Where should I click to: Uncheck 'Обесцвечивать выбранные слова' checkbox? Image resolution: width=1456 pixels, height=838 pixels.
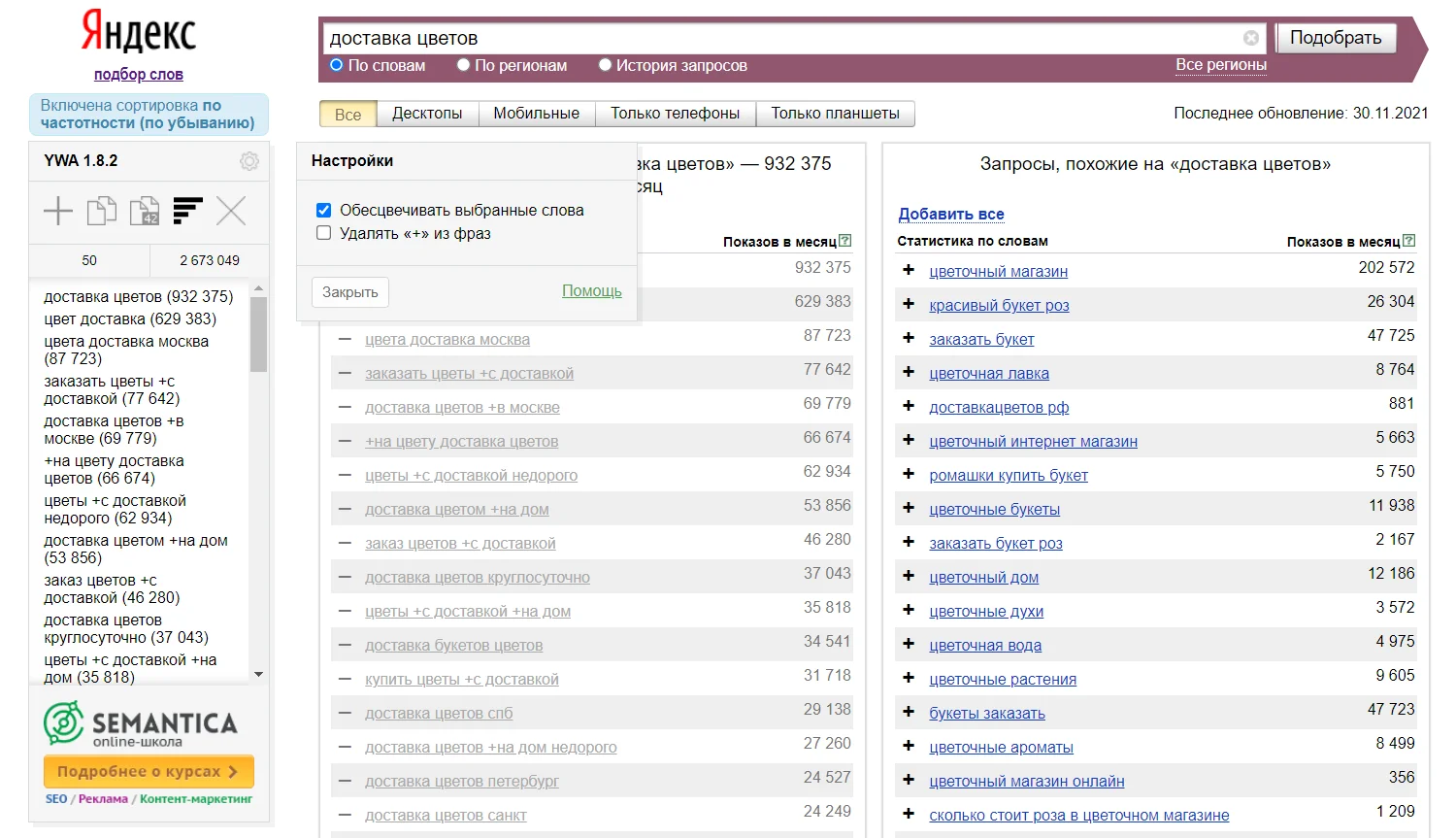tap(324, 210)
